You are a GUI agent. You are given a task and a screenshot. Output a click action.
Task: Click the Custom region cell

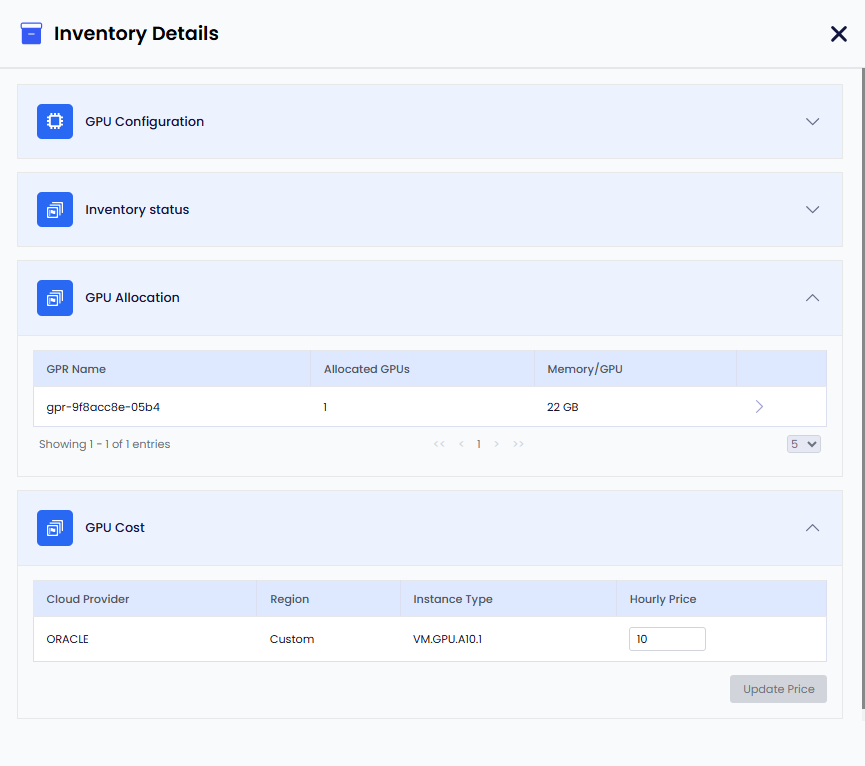(292, 639)
